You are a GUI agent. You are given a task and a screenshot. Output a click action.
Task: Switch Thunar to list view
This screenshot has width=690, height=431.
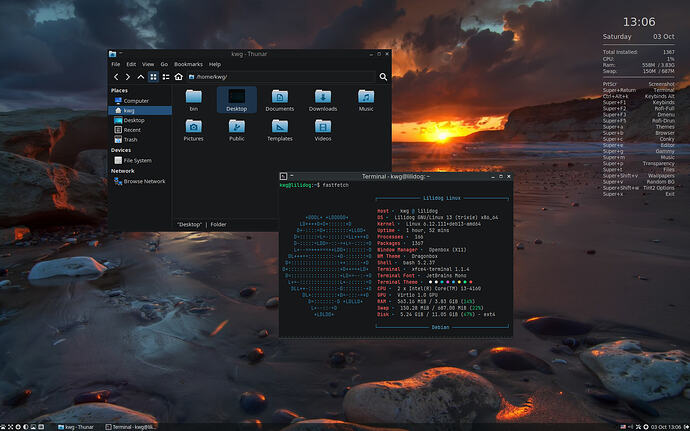tap(166, 77)
